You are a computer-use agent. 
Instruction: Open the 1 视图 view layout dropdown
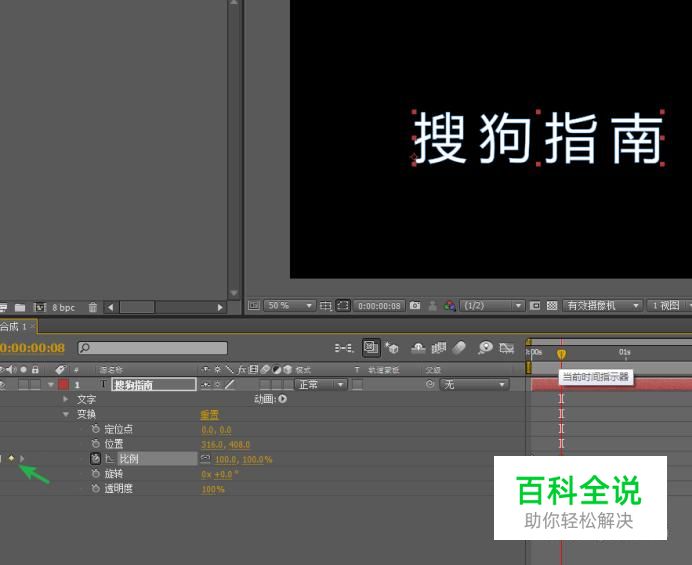[669, 305]
